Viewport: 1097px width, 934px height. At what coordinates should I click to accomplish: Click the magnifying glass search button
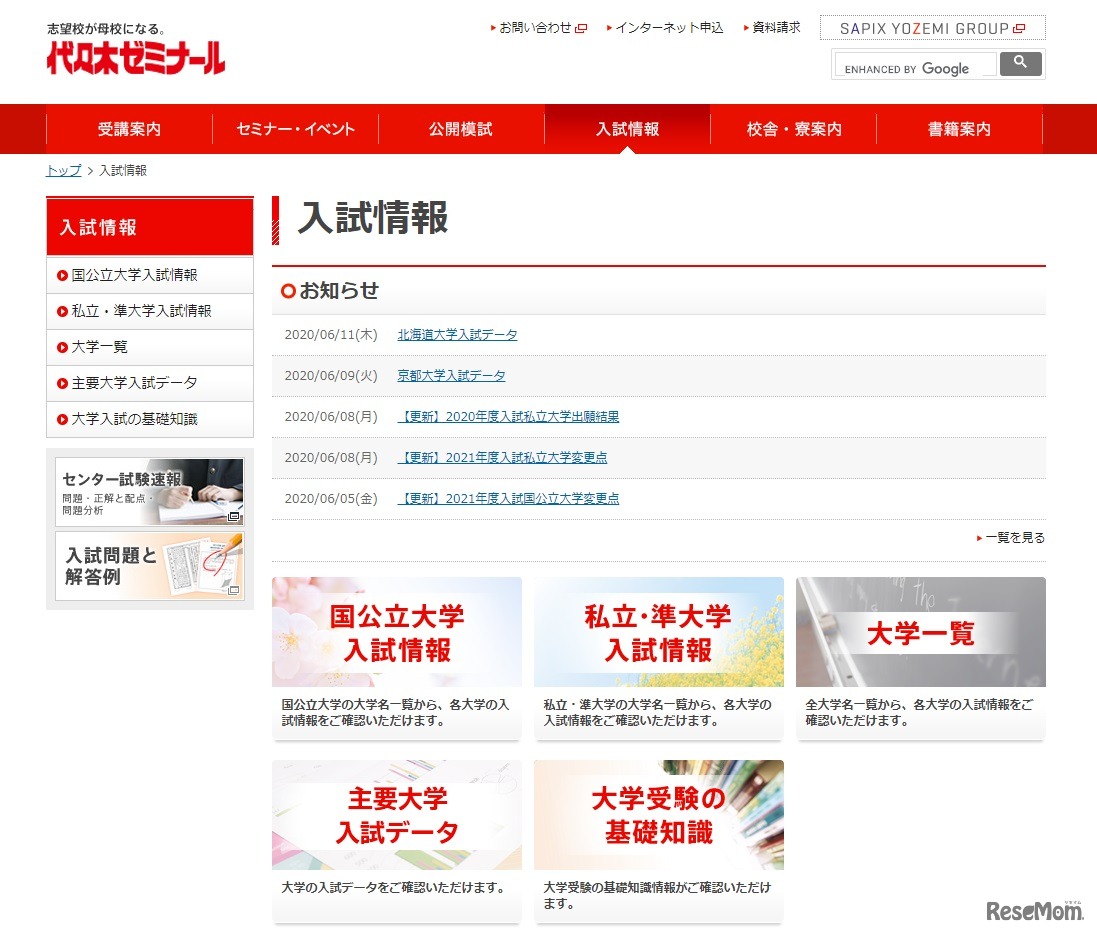point(1020,65)
